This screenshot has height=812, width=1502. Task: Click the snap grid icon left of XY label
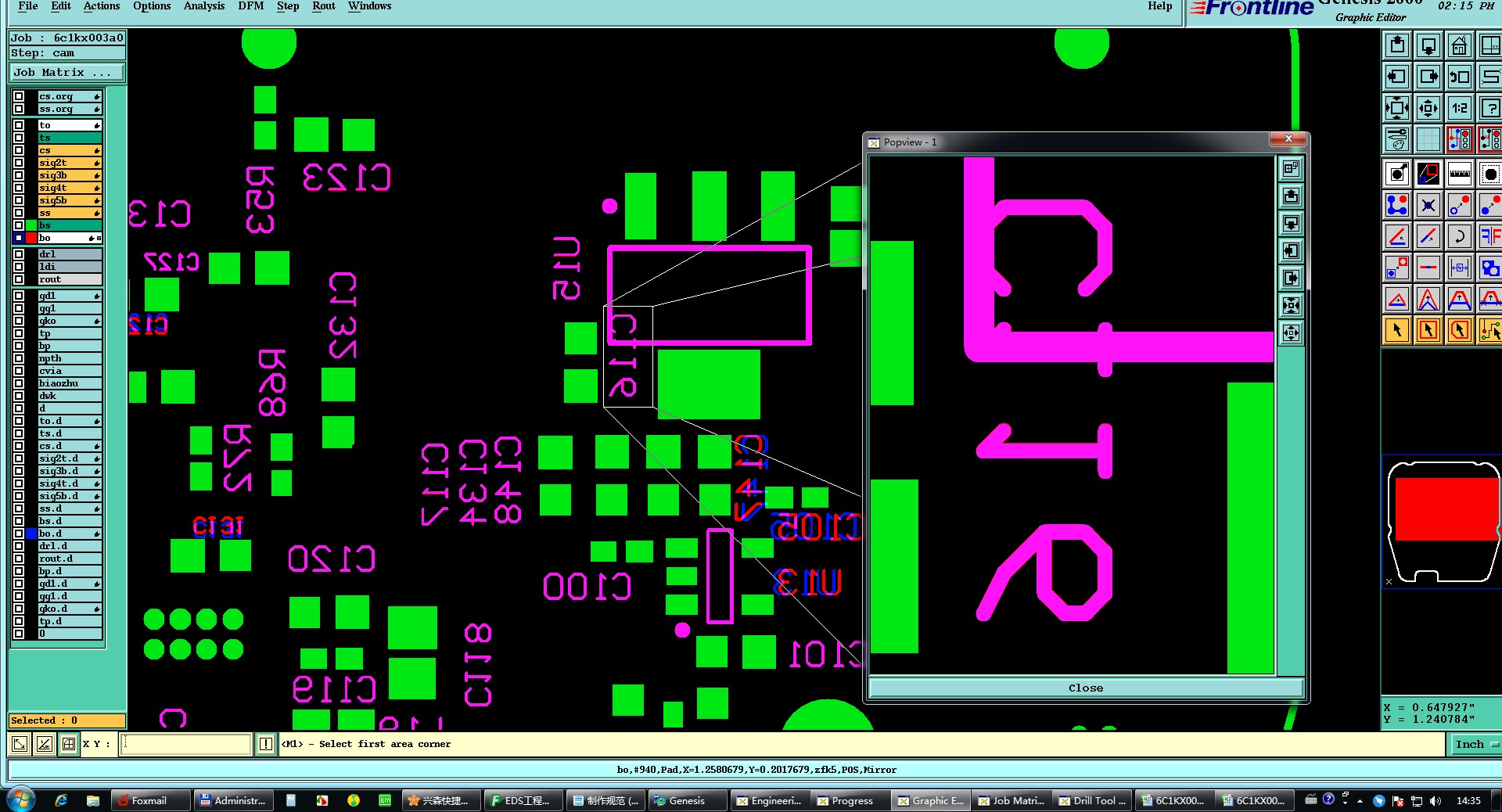tap(69, 744)
